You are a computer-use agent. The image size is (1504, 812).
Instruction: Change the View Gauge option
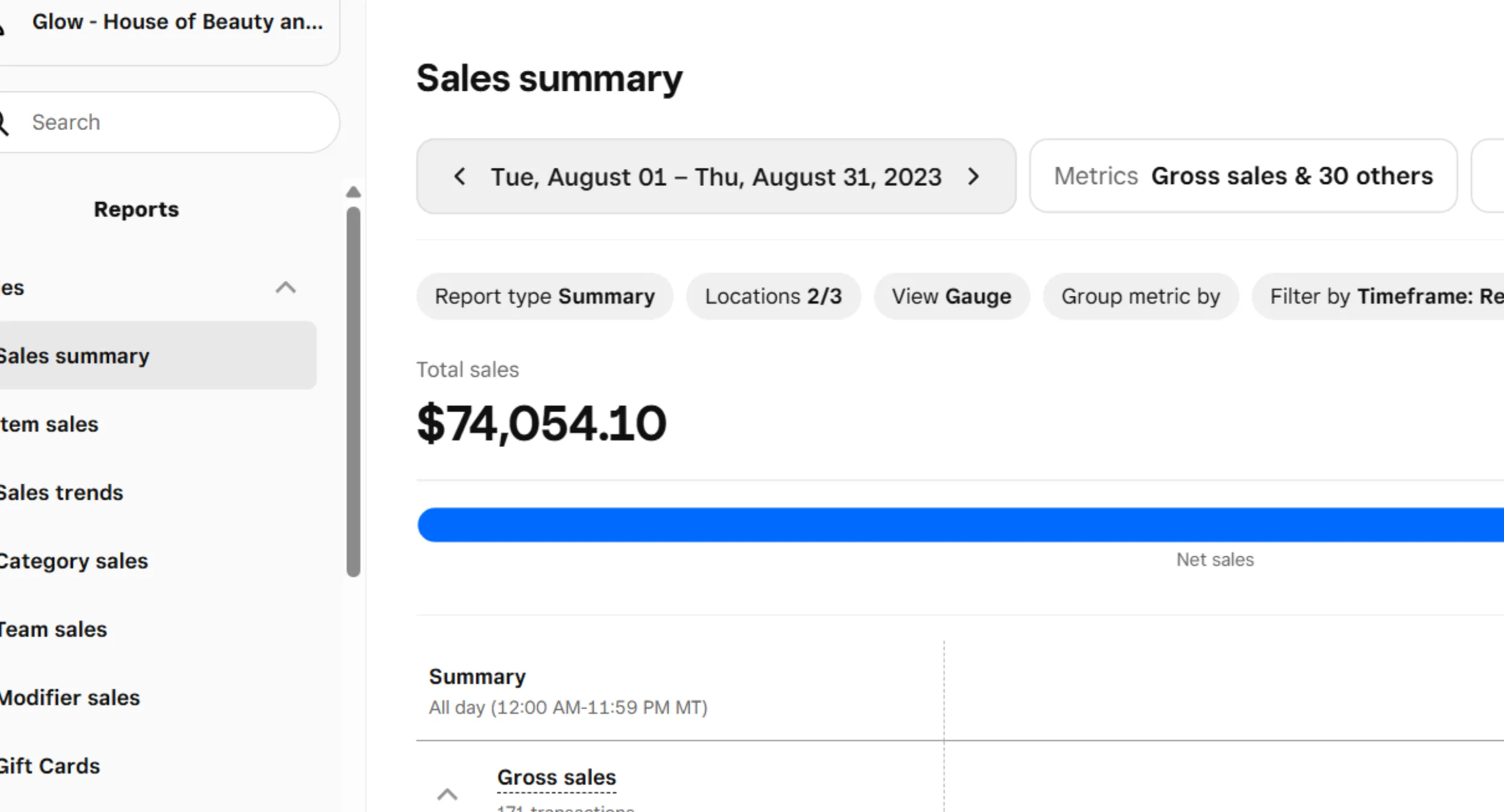(x=951, y=297)
